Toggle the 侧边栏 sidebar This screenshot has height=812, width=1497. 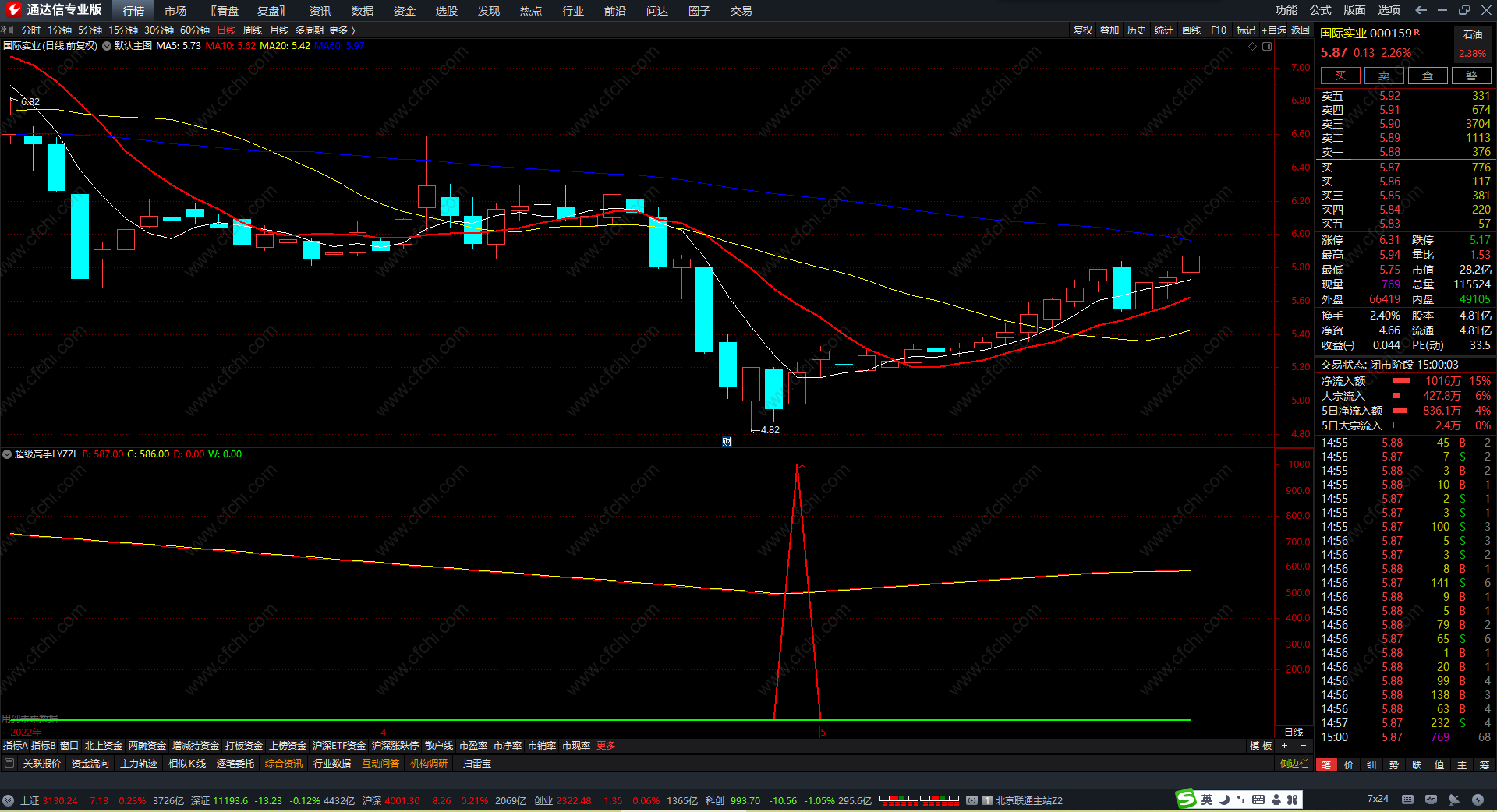1294,764
